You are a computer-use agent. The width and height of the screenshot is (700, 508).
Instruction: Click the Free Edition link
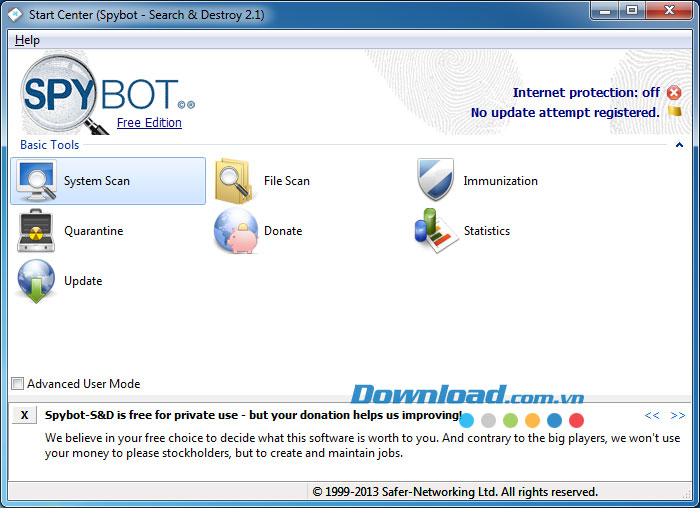(149, 123)
